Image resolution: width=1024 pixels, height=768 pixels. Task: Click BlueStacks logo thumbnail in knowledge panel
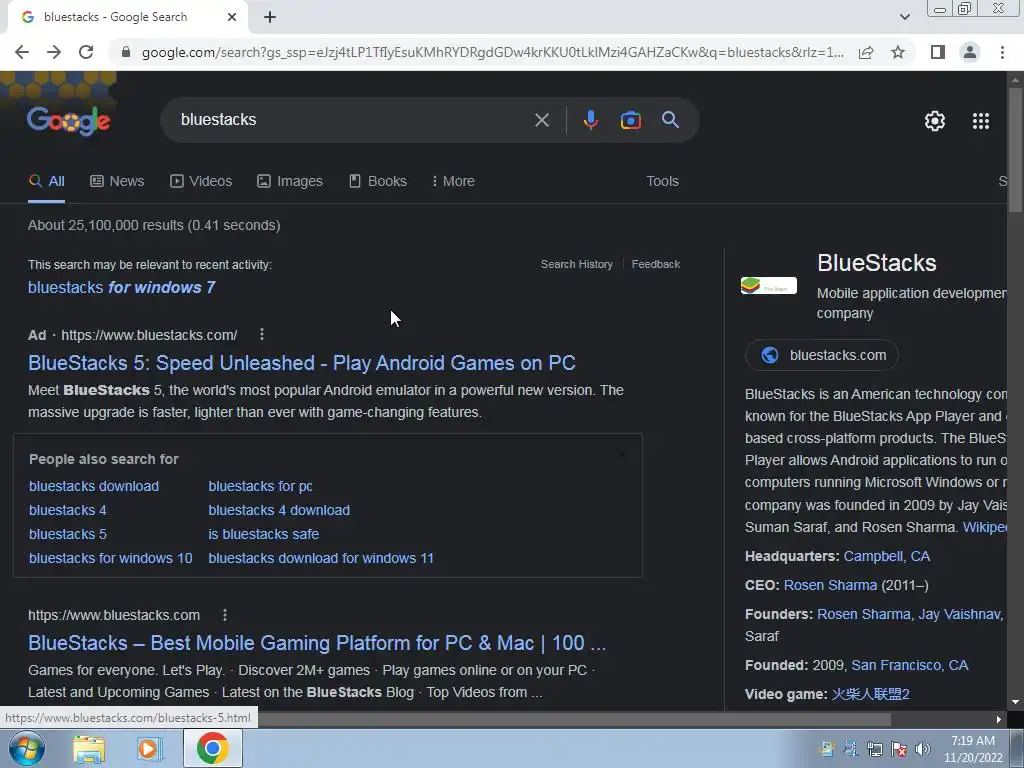click(x=769, y=285)
